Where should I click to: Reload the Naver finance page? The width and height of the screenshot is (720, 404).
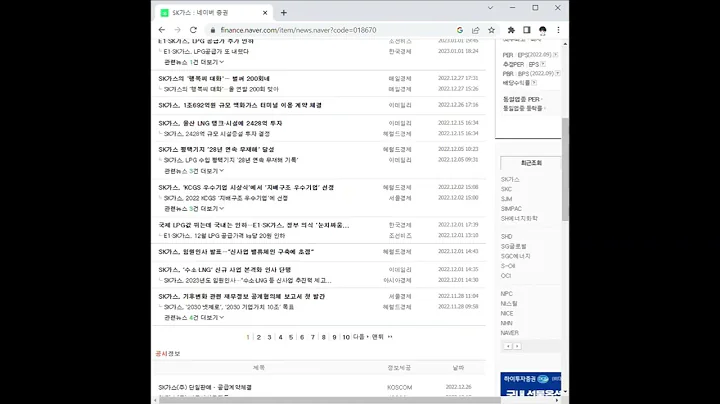pos(193,30)
